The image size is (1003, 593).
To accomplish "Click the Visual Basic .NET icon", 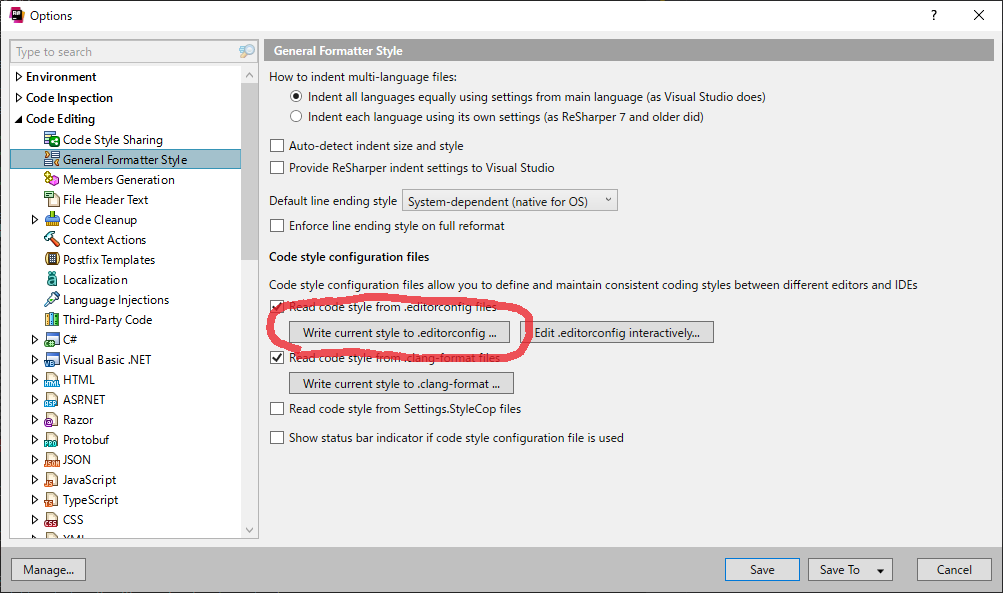I will click(52, 360).
